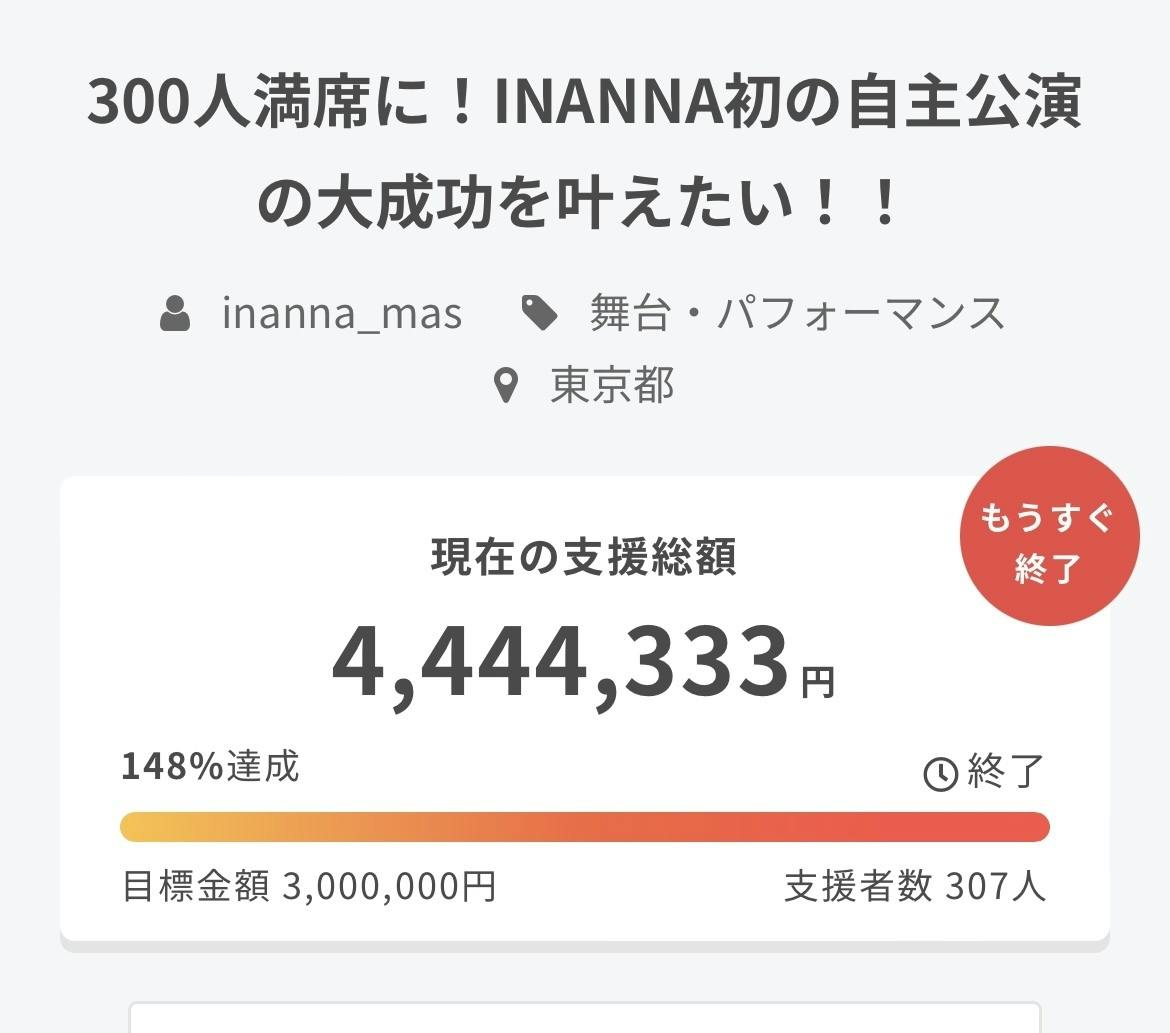Click the partially visible card at bottom

coord(584,1018)
